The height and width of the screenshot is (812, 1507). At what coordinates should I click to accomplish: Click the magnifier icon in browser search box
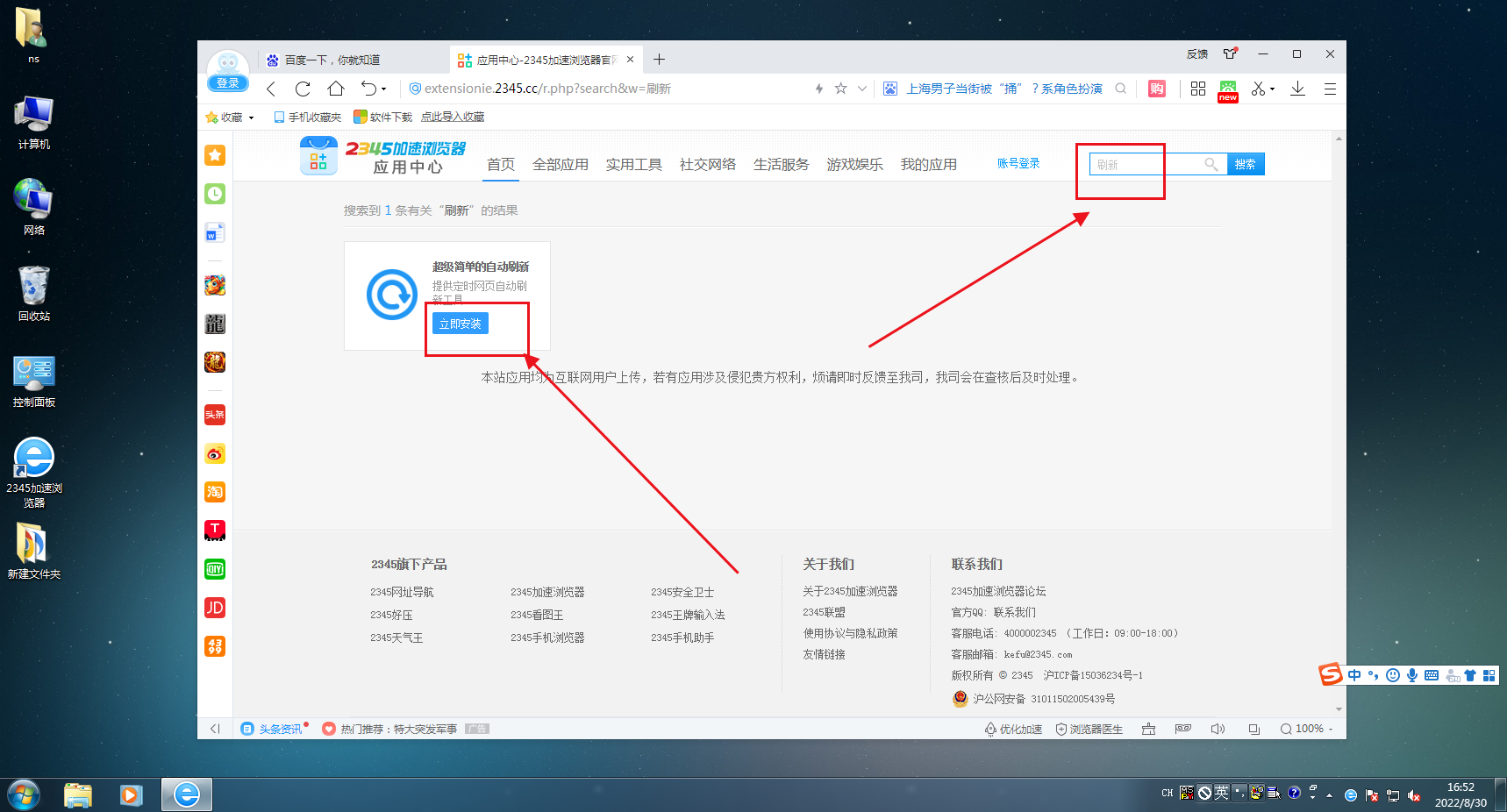pos(1120,89)
